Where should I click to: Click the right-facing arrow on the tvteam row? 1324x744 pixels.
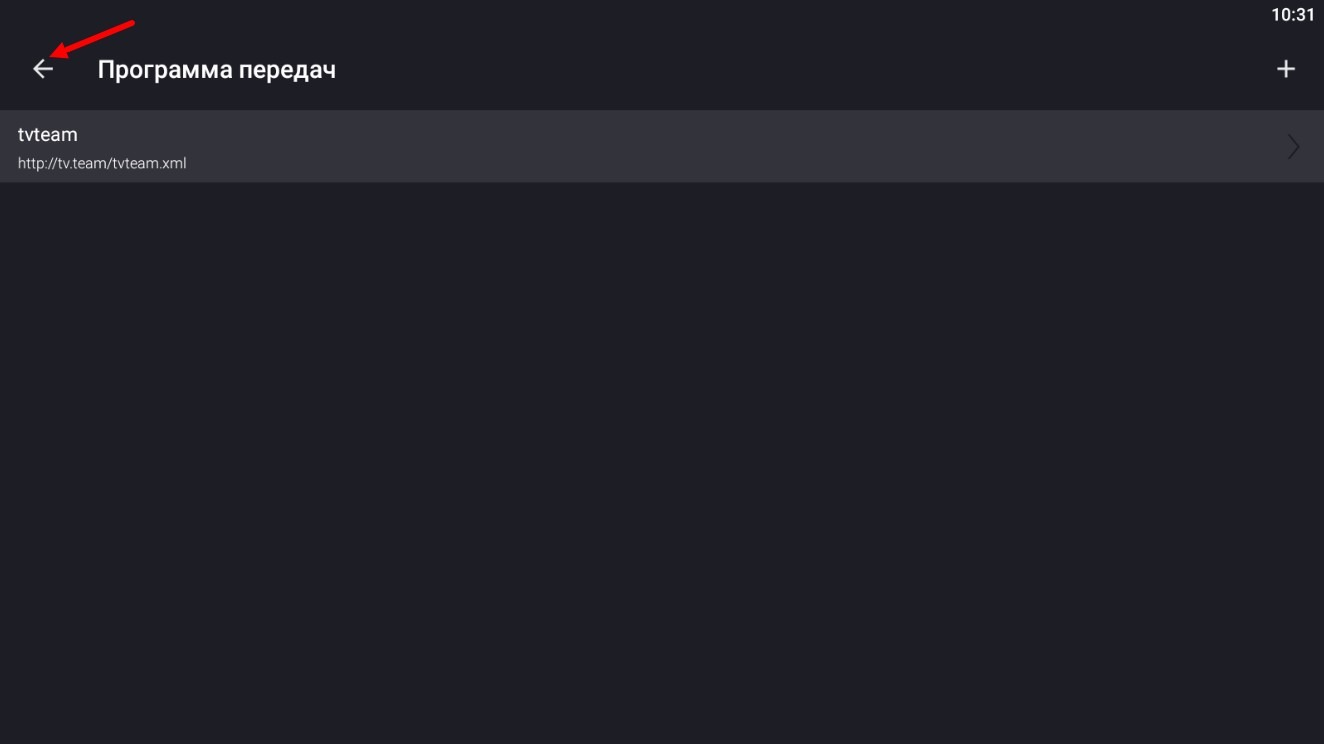[1293, 146]
